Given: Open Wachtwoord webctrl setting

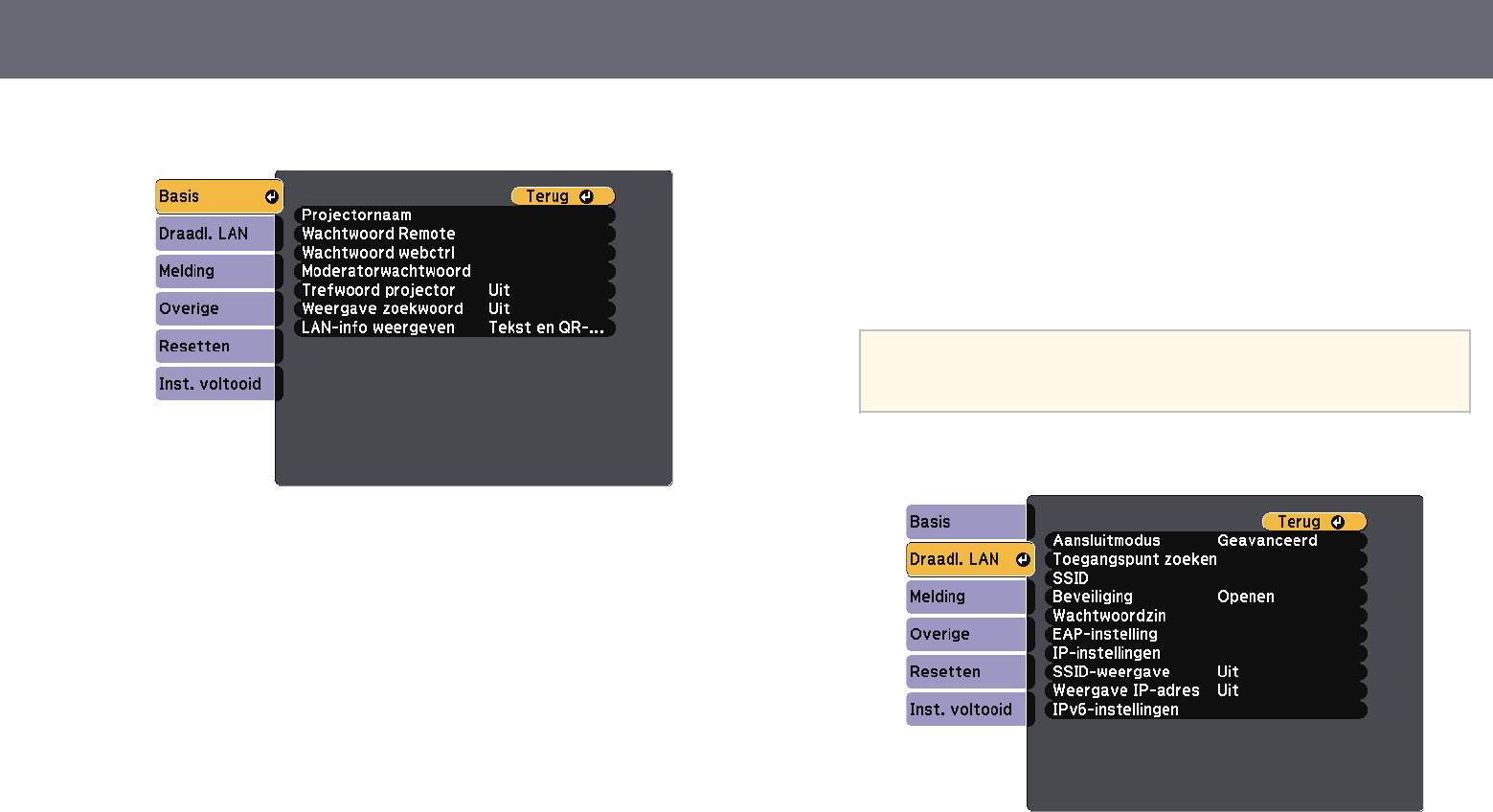Looking at the screenshot, I should tap(454, 253).
